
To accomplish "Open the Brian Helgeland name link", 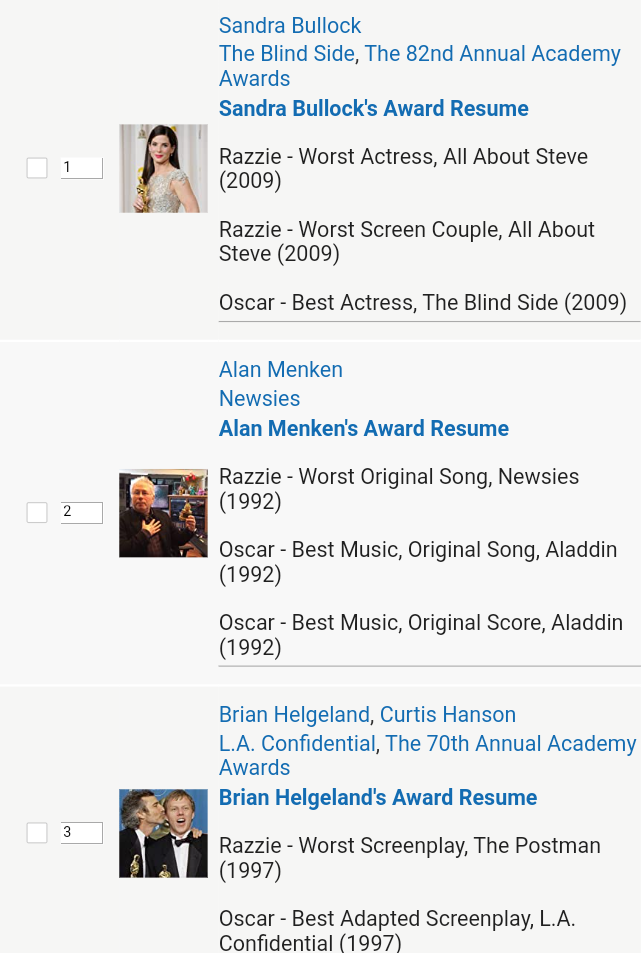I will coord(294,715).
